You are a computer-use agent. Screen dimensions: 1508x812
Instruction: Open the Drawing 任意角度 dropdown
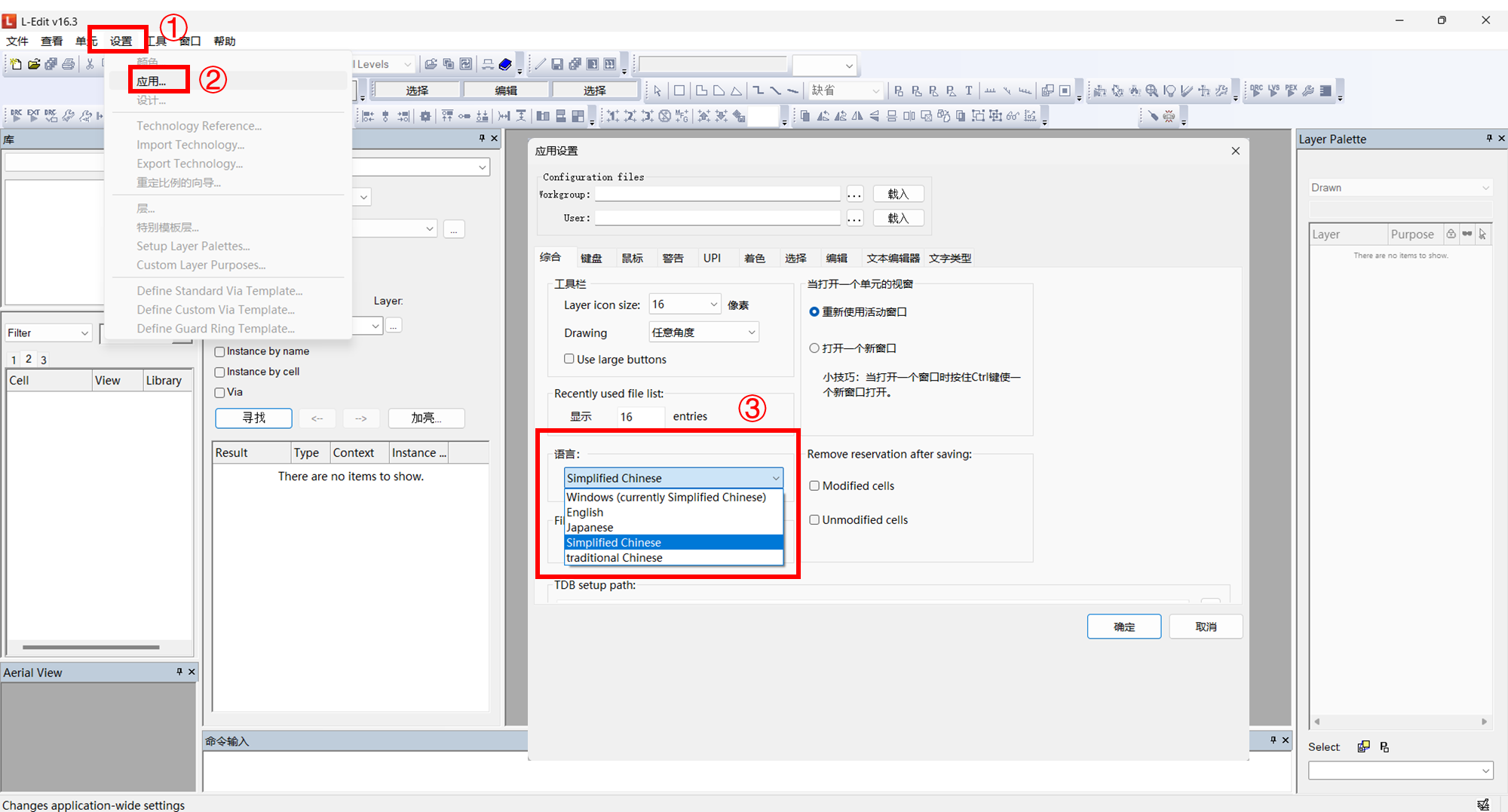(x=703, y=332)
